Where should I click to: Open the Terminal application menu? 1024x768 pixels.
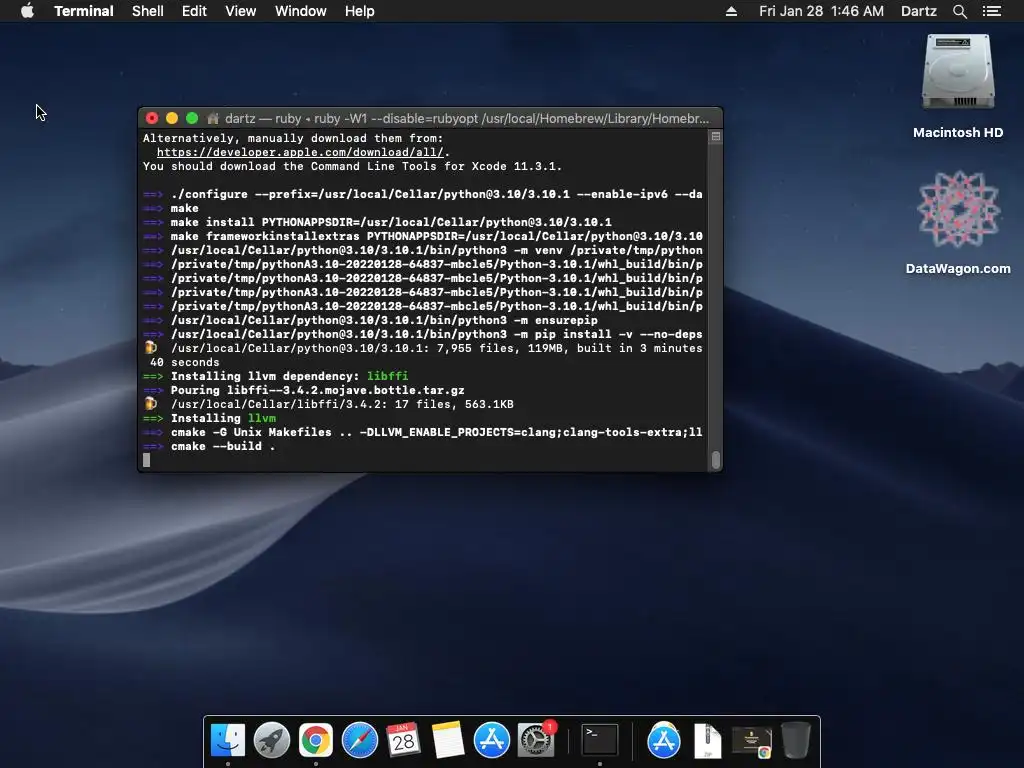[84, 11]
